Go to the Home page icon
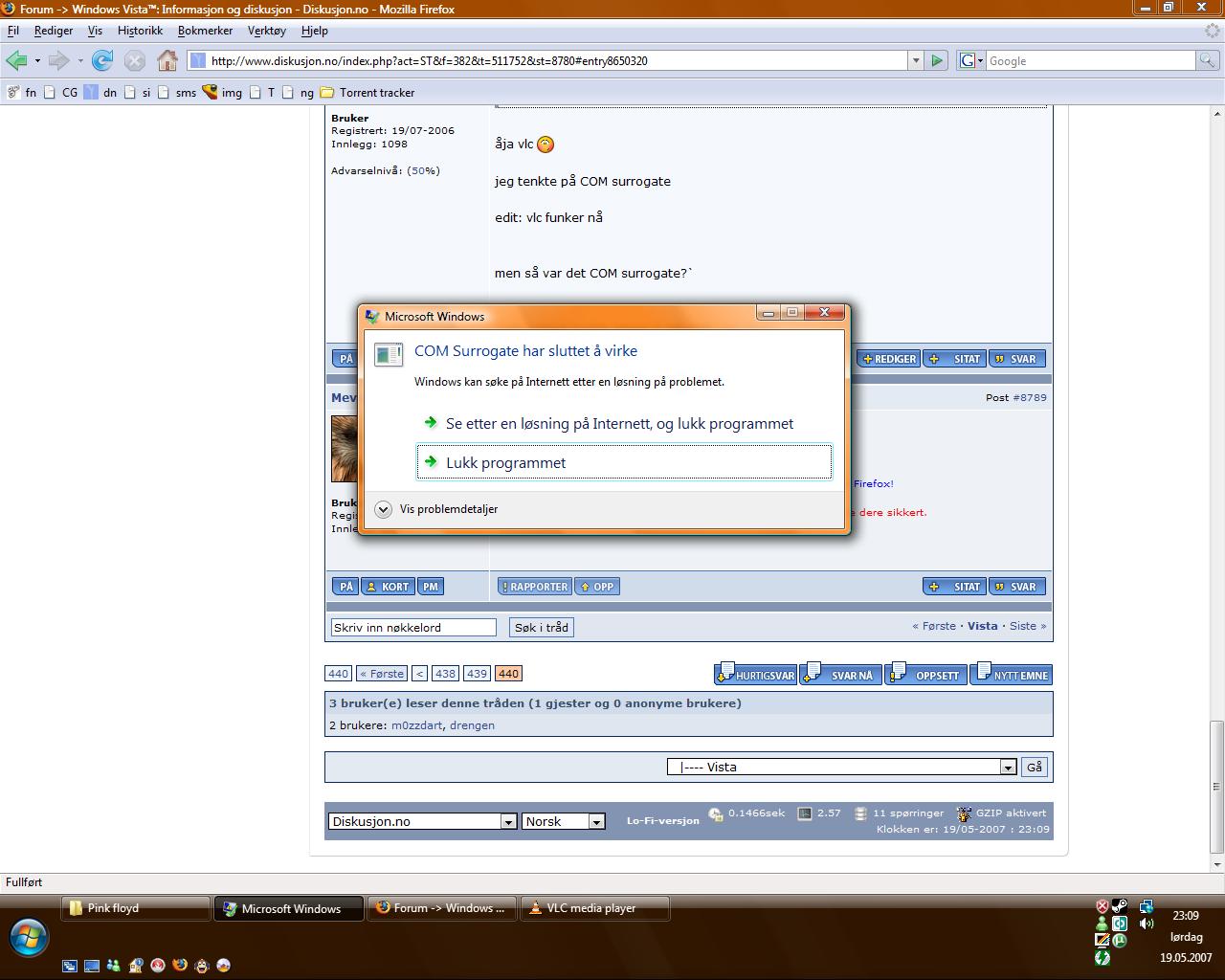Image resolution: width=1225 pixels, height=980 pixels. tap(167, 60)
